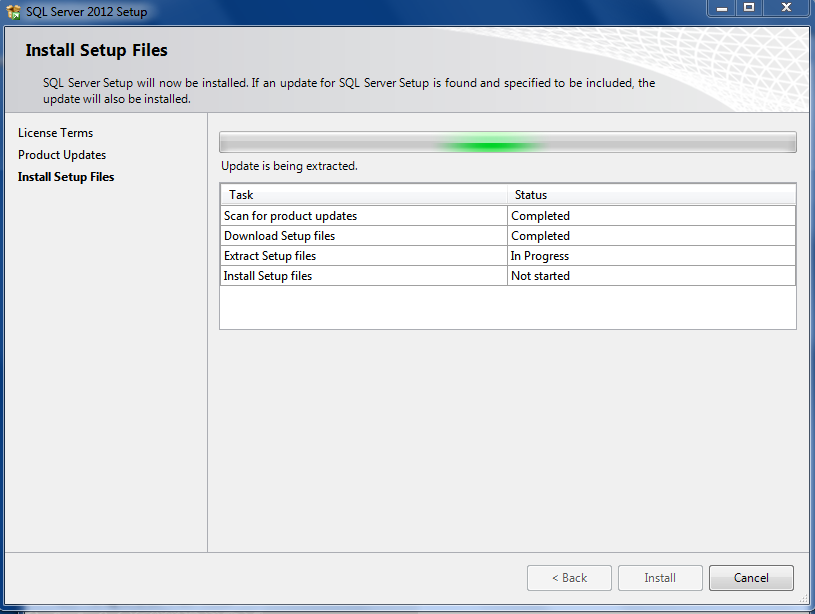Click the SQL Server Setup title bar icon

[13, 11]
